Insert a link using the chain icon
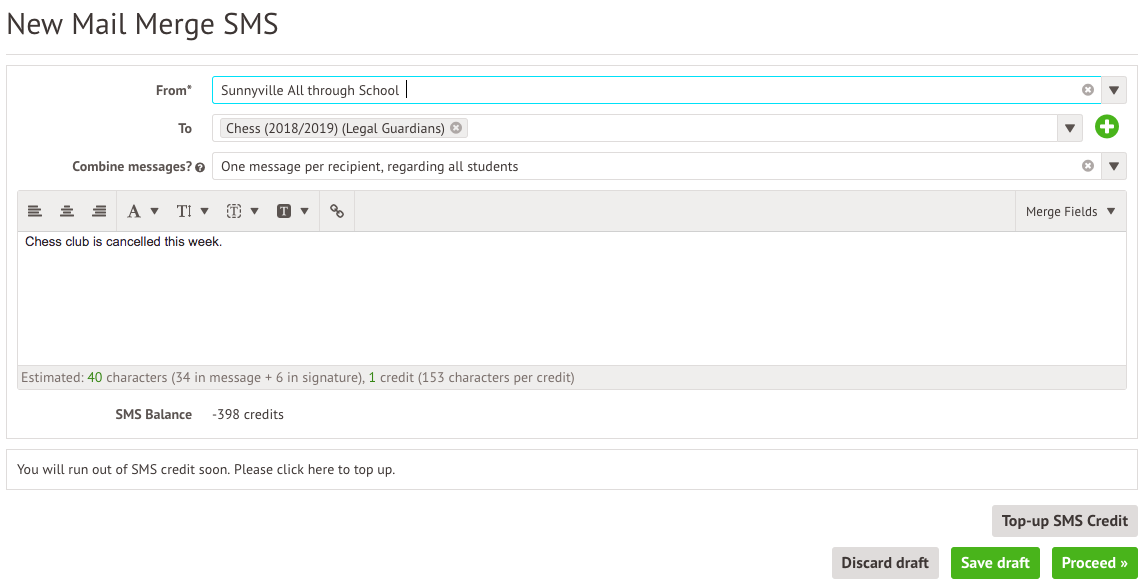1146x585 pixels. 337,211
